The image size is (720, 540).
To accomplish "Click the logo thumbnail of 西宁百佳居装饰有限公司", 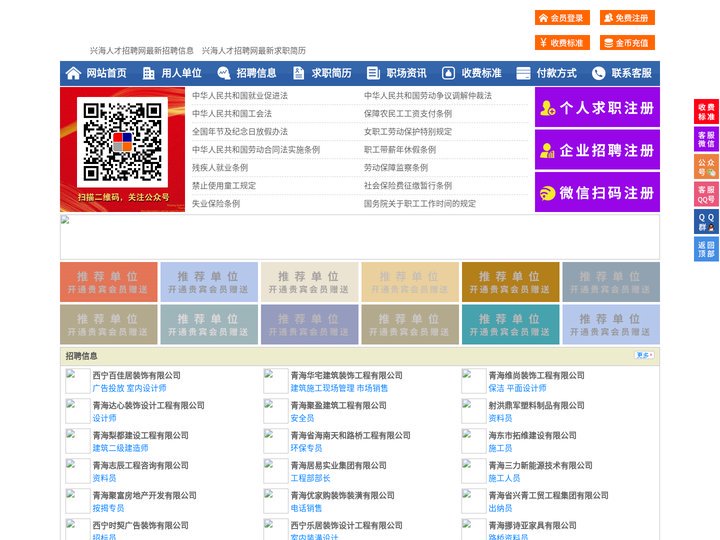I will tap(78, 381).
